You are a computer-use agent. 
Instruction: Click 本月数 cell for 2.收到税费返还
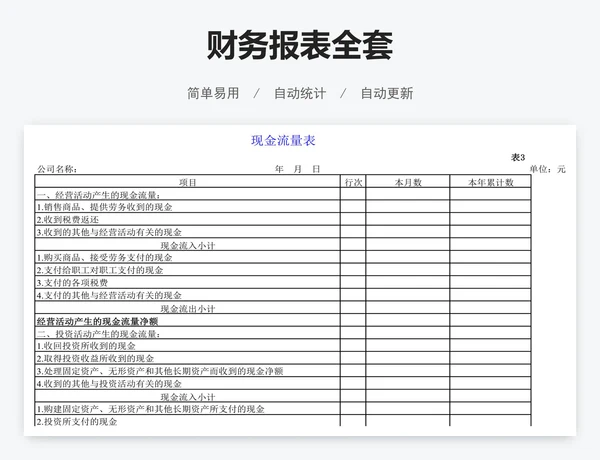(x=408, y=220)
